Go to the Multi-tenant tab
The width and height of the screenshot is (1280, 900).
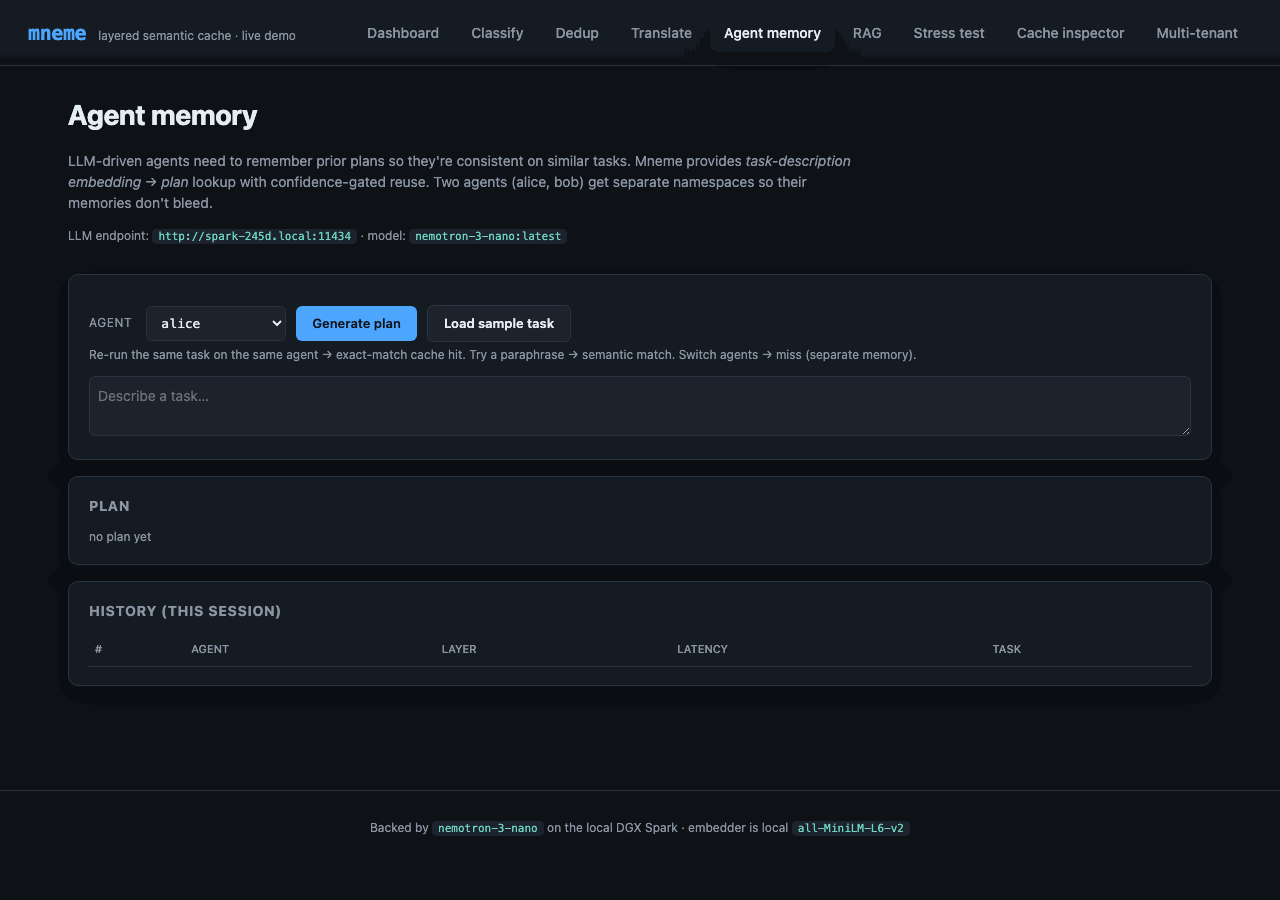click(1197, 33)
